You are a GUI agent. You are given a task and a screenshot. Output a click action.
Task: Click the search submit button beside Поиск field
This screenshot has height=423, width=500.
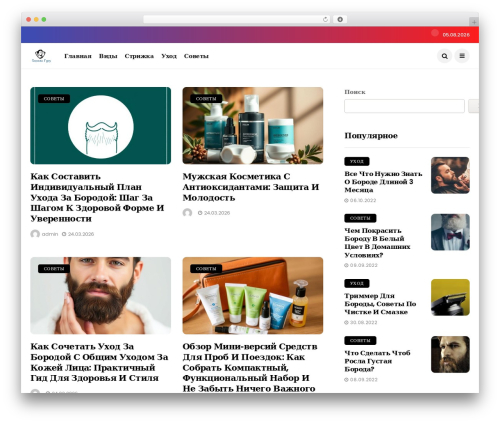(473, 106)
